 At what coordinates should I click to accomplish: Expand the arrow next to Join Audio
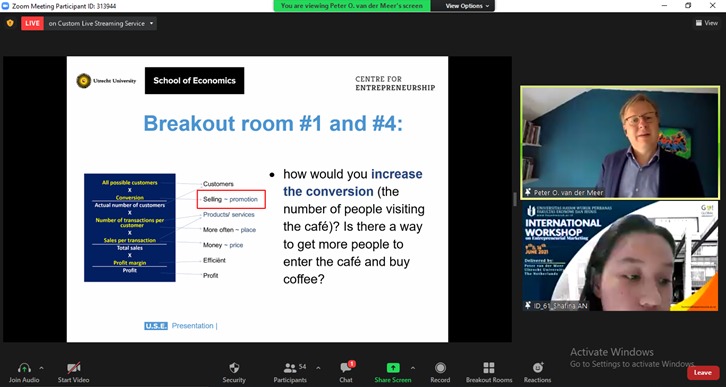click(x=41, y=368)
